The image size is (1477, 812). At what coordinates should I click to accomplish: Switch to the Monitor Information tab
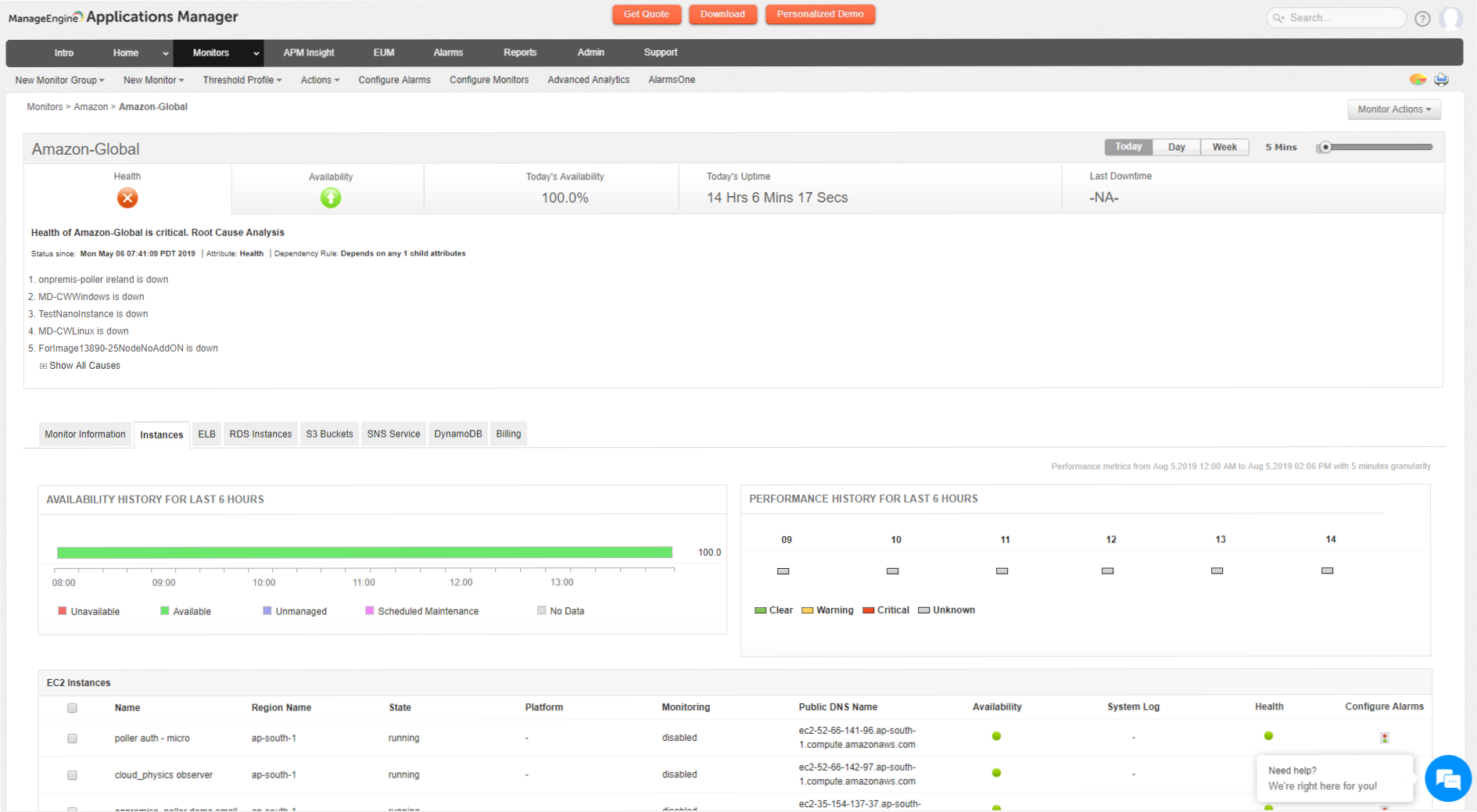(x=84, y=434)
